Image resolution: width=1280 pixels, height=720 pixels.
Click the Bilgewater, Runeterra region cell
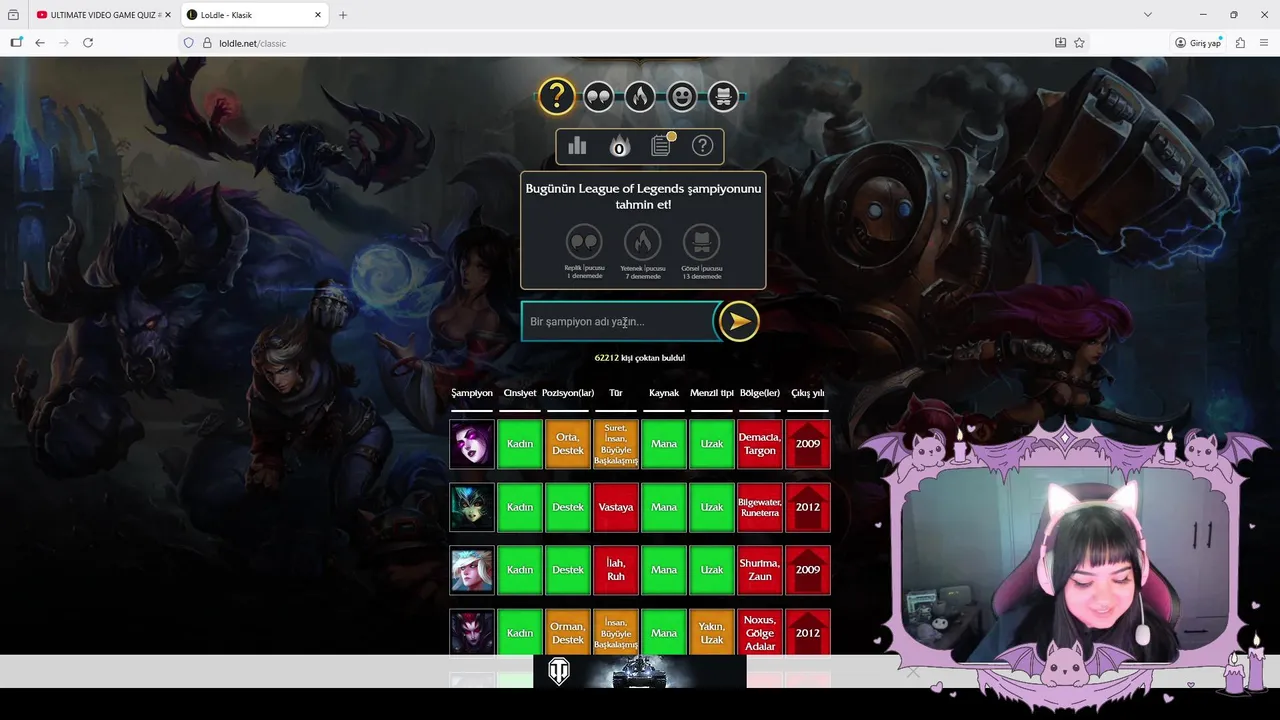tap(760, 507)
